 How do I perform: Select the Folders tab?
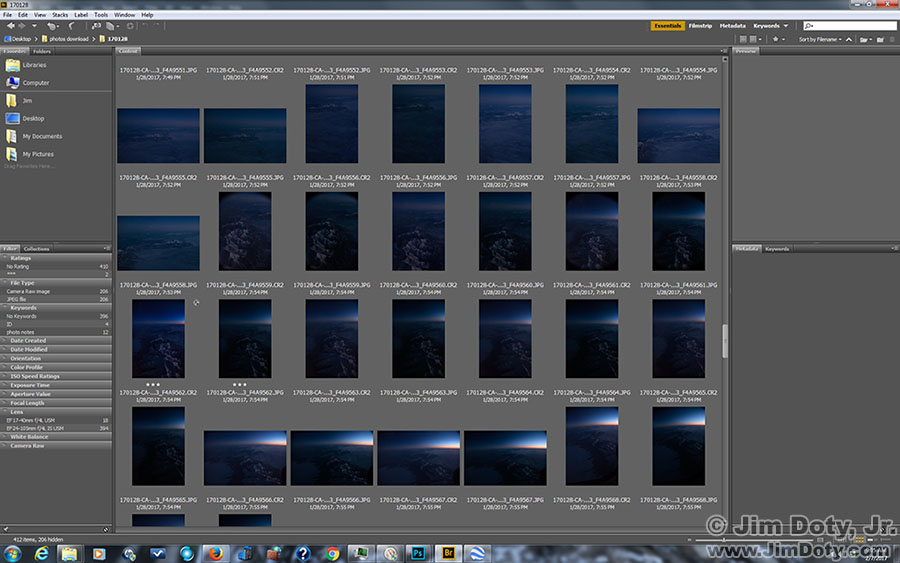42,51
